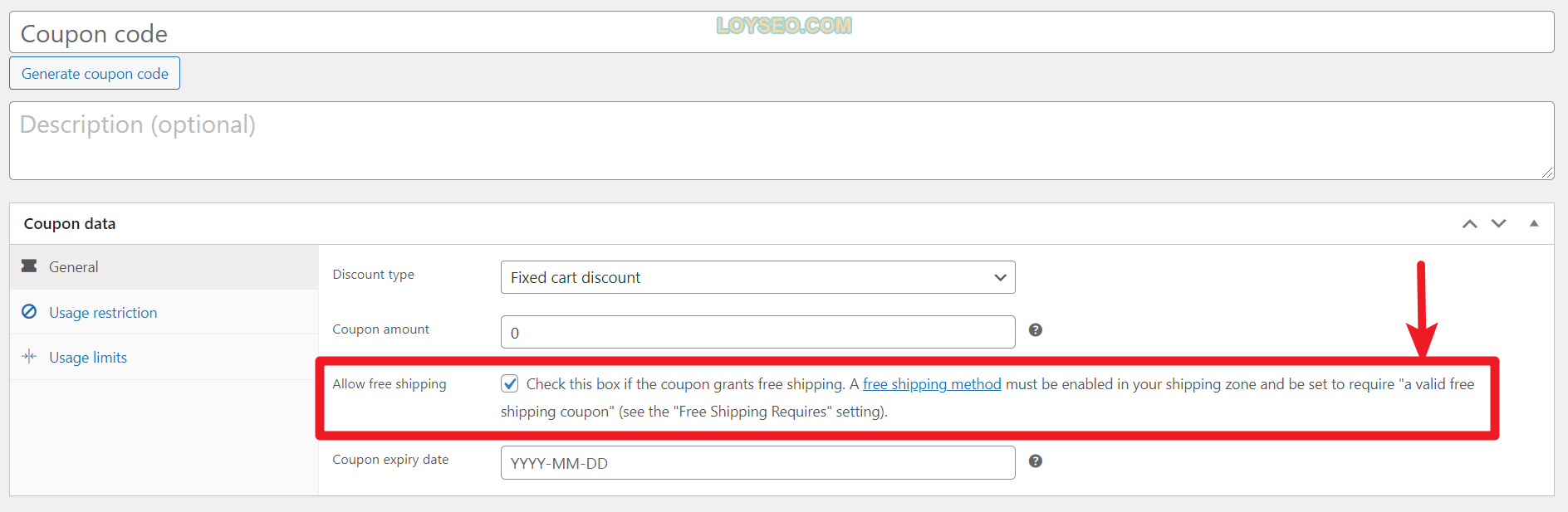
Task: Uncheck the Allow free shipping checkbox
Action: click(510, 383)
